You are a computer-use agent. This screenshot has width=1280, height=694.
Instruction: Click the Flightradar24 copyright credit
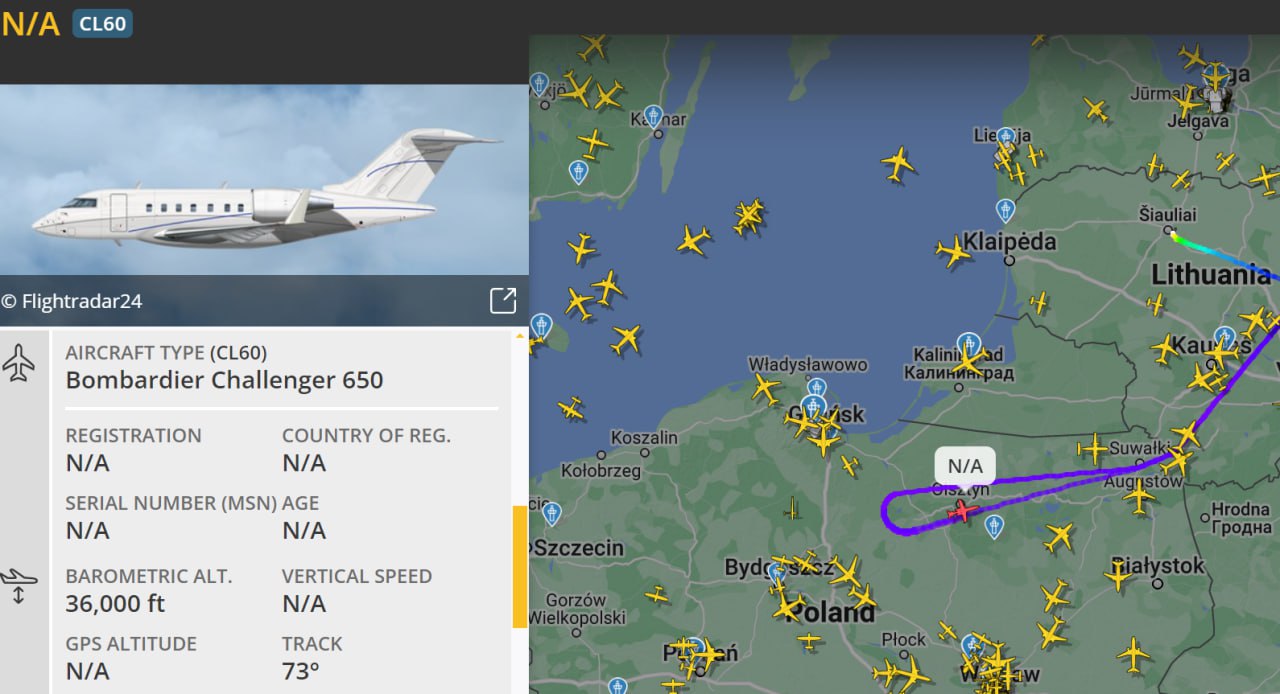pyautogui.click(x=72, y=301)
